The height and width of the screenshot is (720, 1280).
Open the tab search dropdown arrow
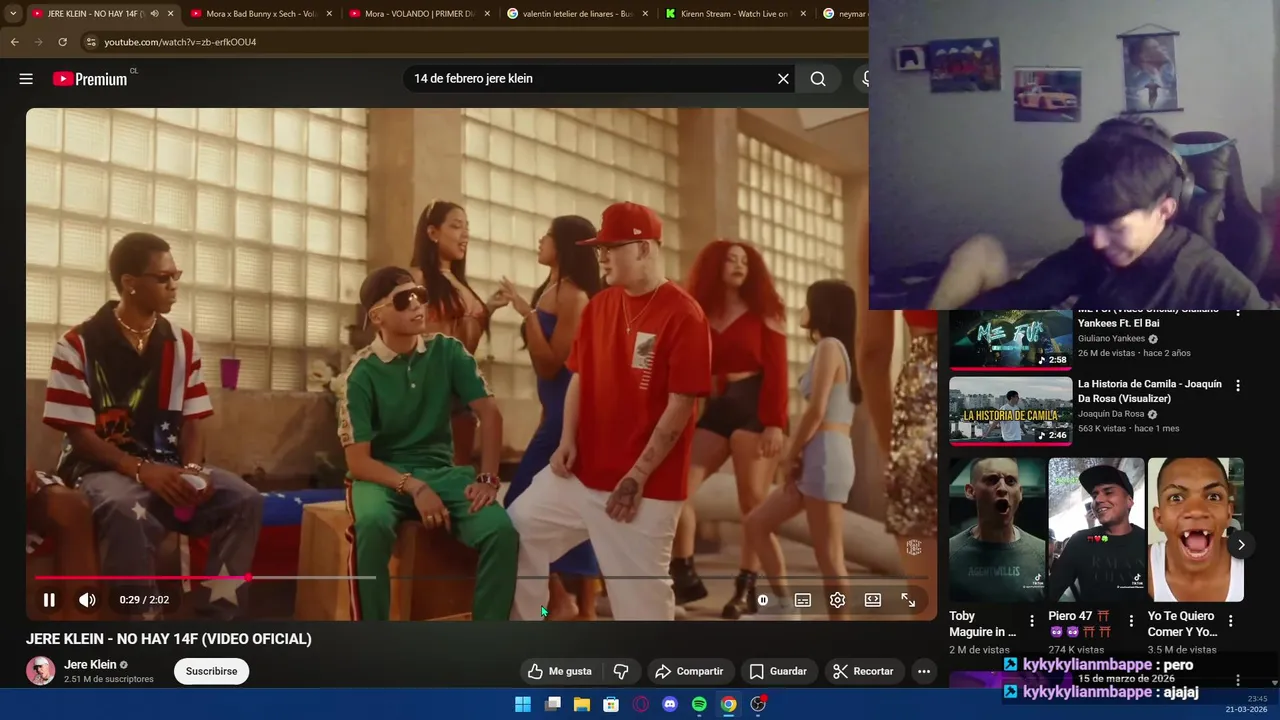(12, 14)
